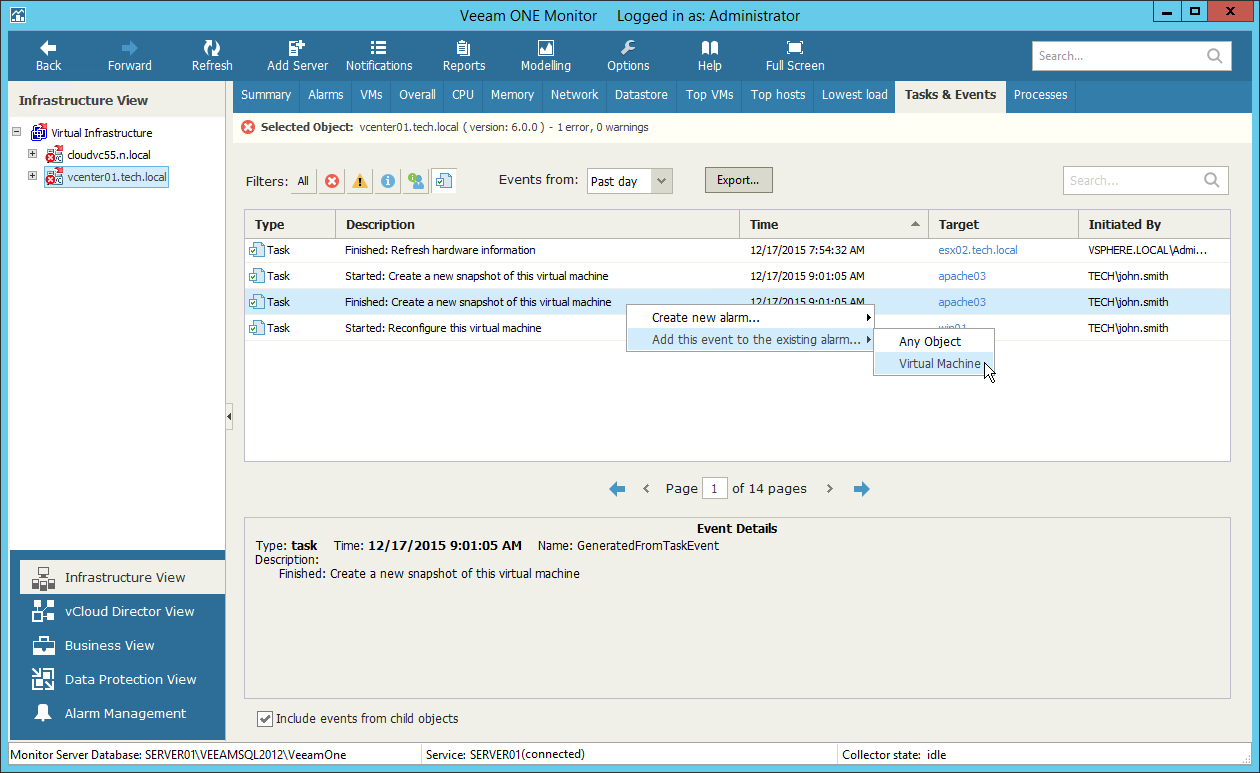This screenshot has width=1260, height=773.
Task: Click the magnifier in the top search box
Action: pyautogui.click(x=1215, y=56)
